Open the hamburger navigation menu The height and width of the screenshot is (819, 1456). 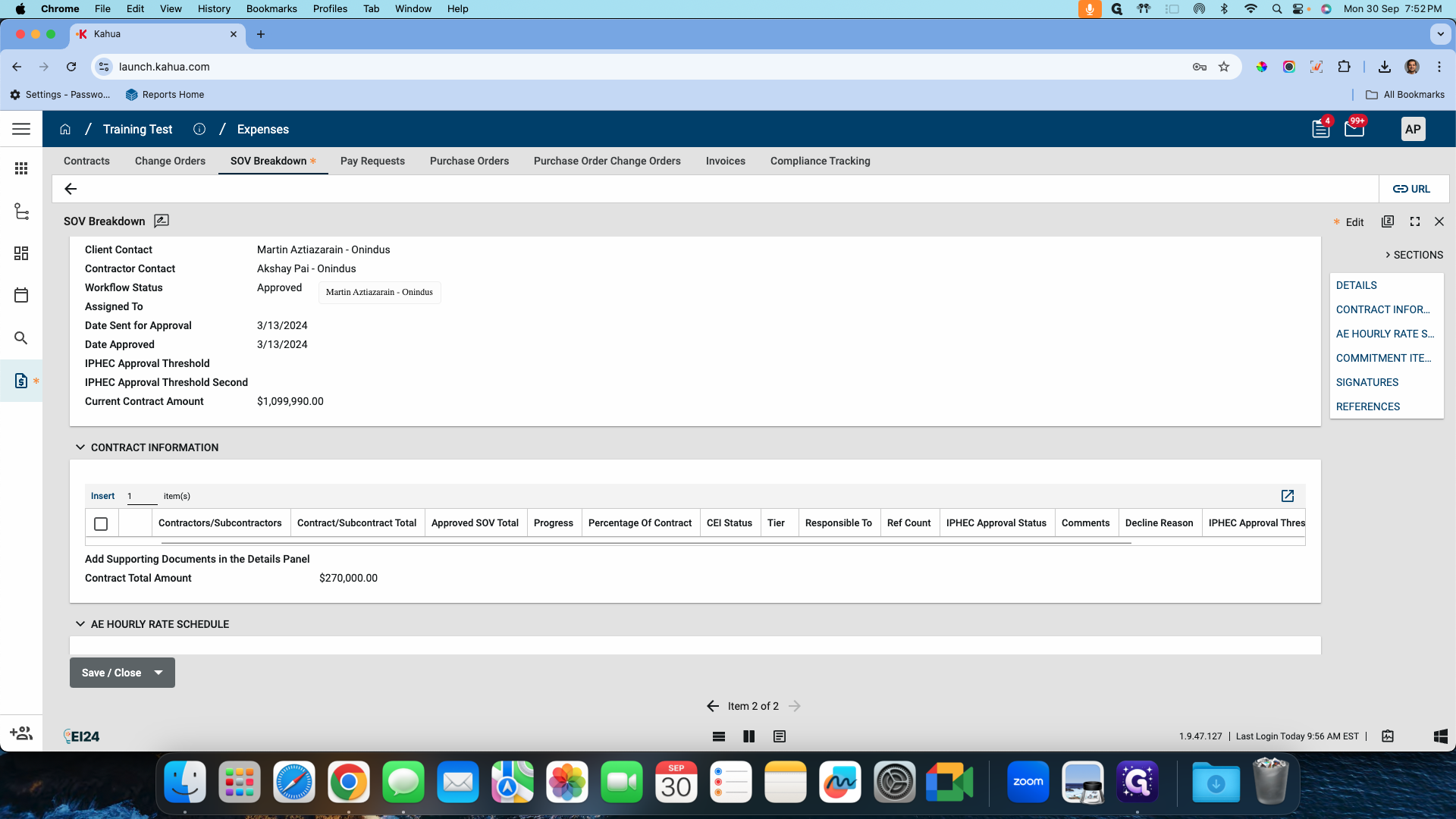(21, 129)
